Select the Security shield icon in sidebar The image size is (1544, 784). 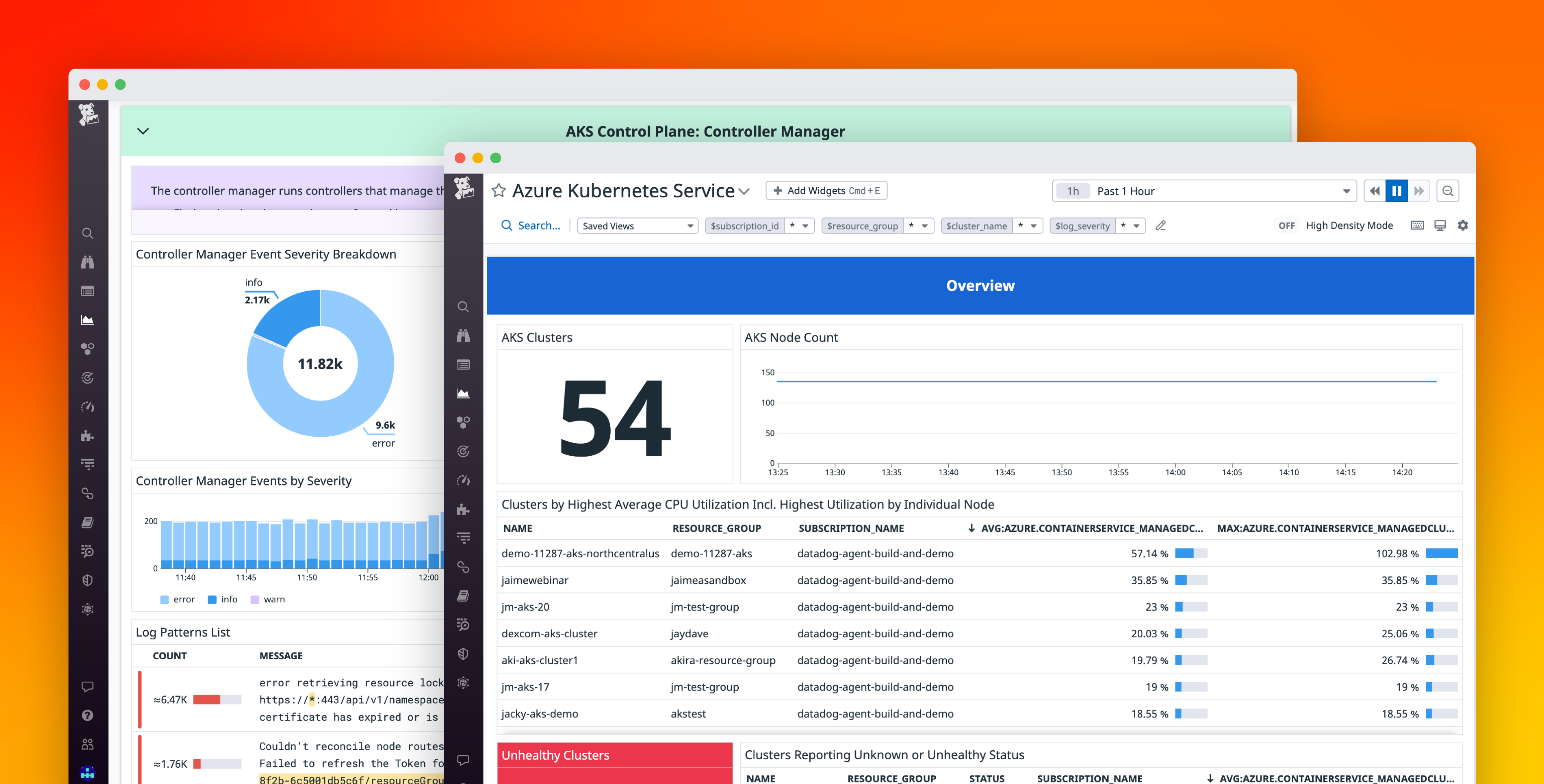(x=463, y=653)
